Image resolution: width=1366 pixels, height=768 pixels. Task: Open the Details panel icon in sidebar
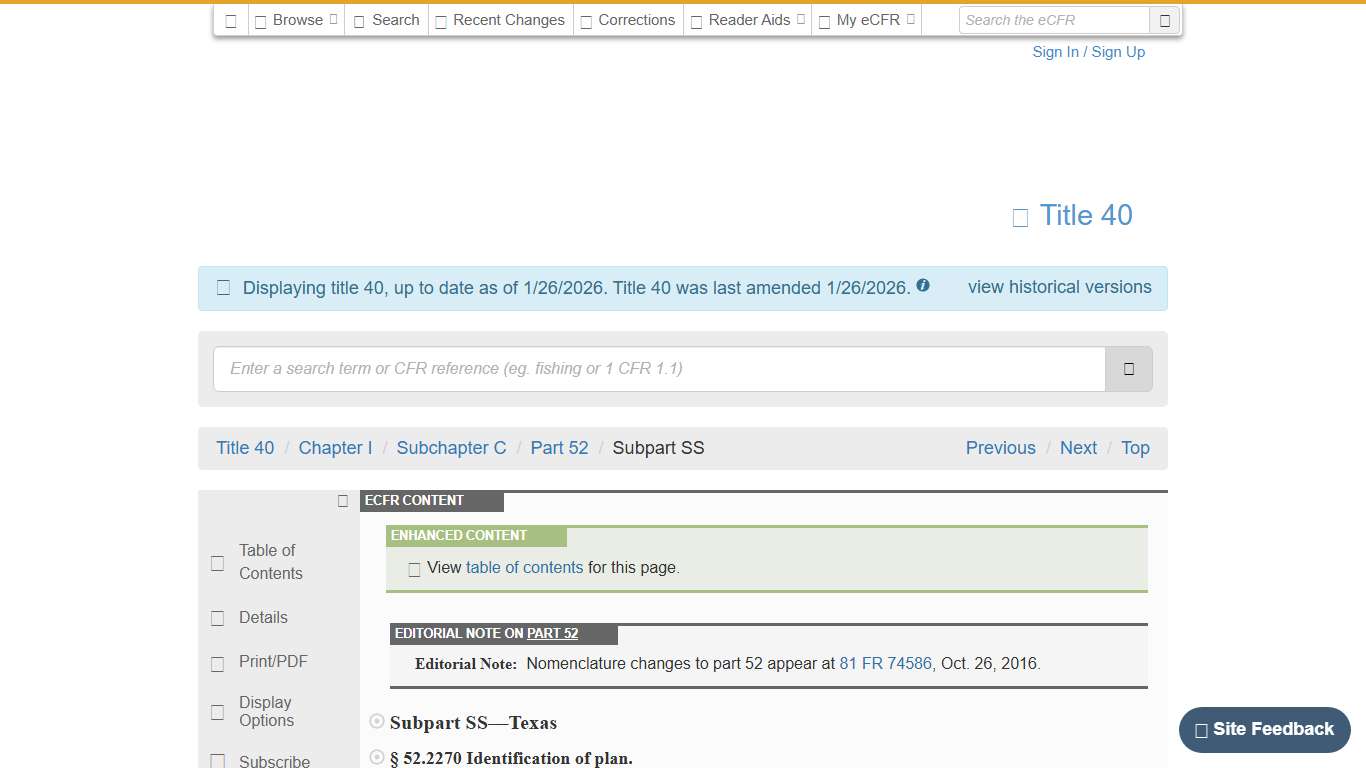pyautogui.click(x=217, y=618)
